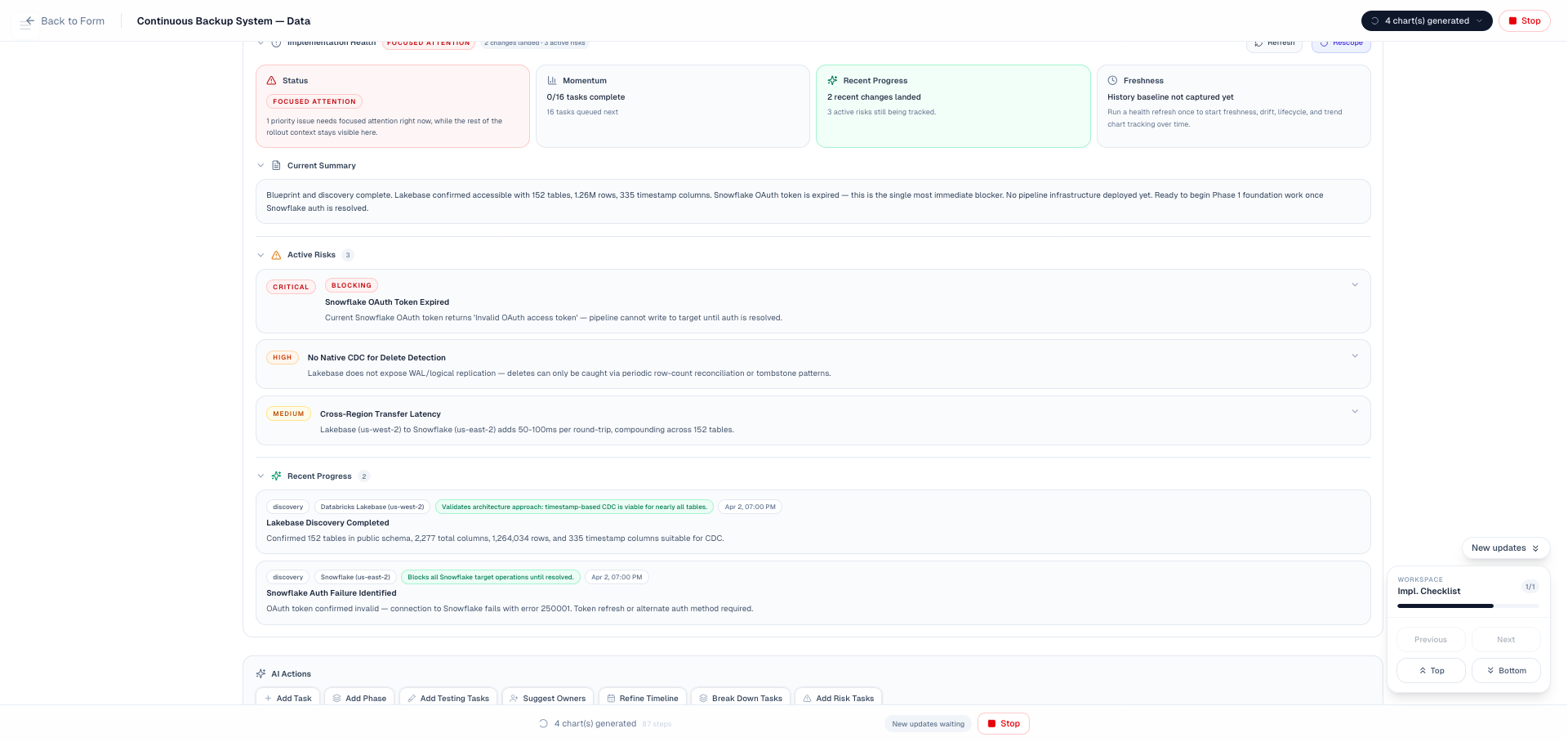The width and height of the screenshot is (1568, 742).
Task: Click the FOCUSED ATTENTION badge in Status card
Action: [314, 101]
